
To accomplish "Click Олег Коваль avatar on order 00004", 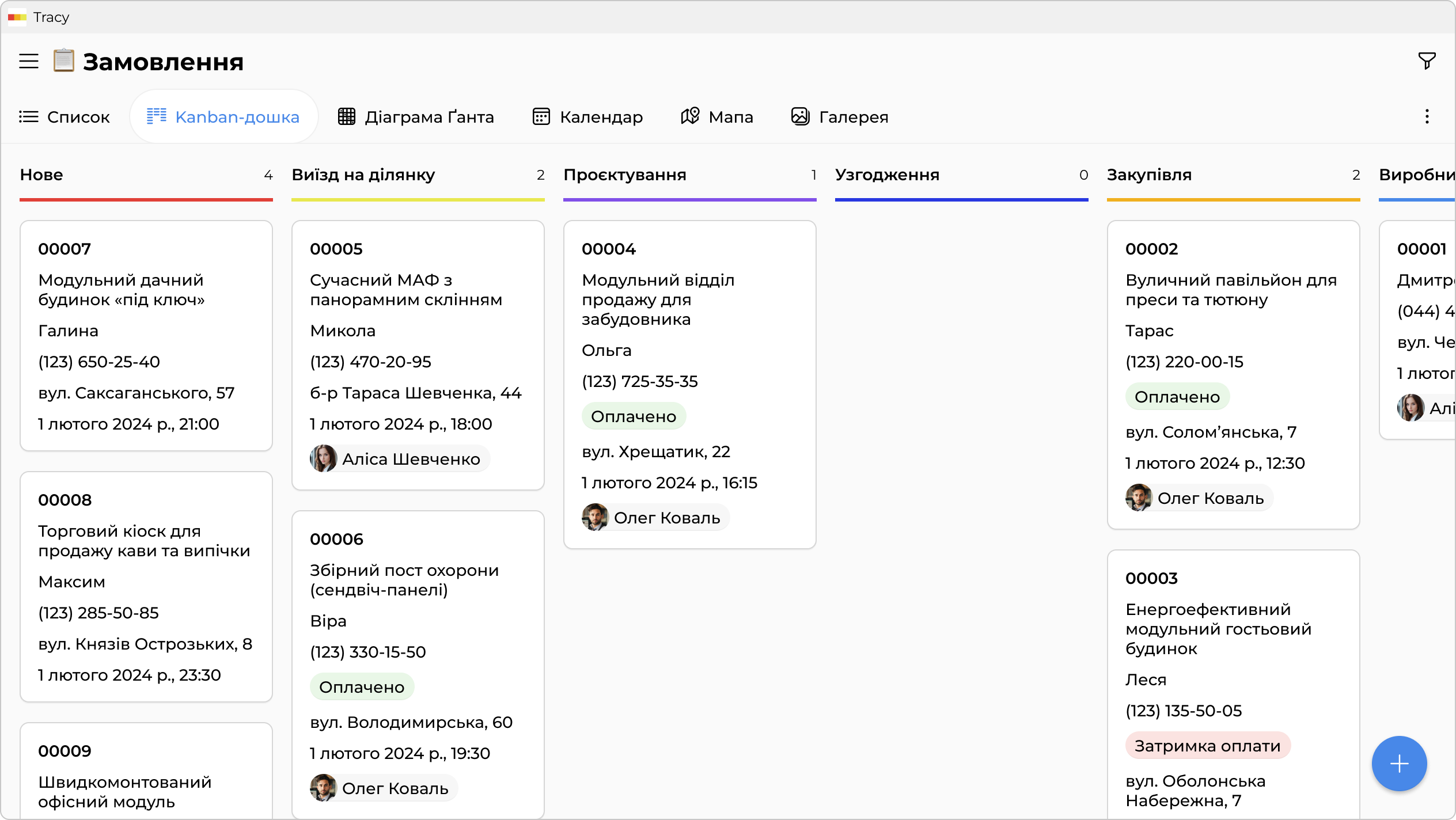I will pos(596,518).
